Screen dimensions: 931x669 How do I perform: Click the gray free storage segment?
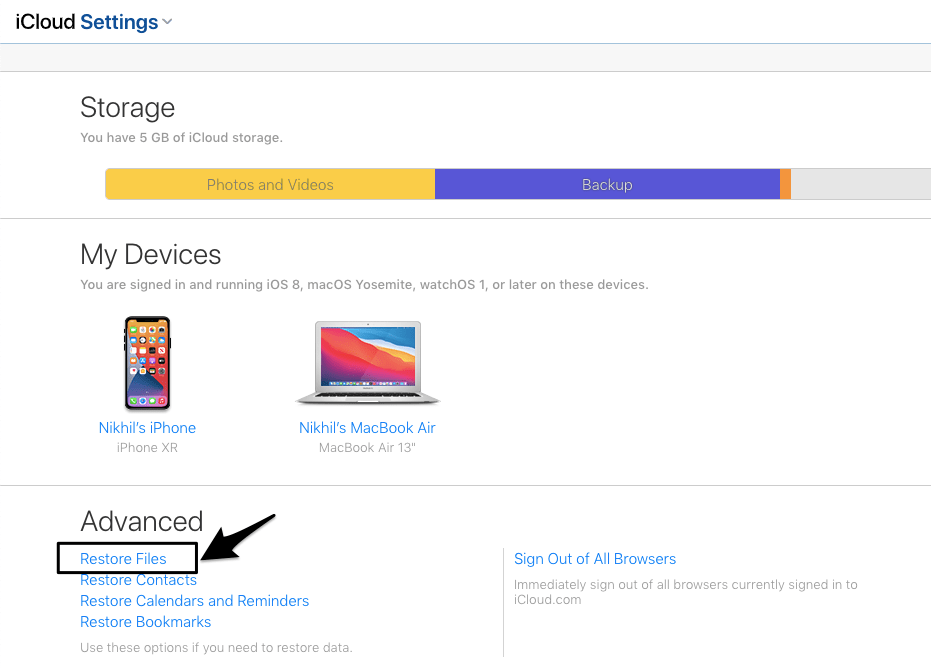click(861, 185)
